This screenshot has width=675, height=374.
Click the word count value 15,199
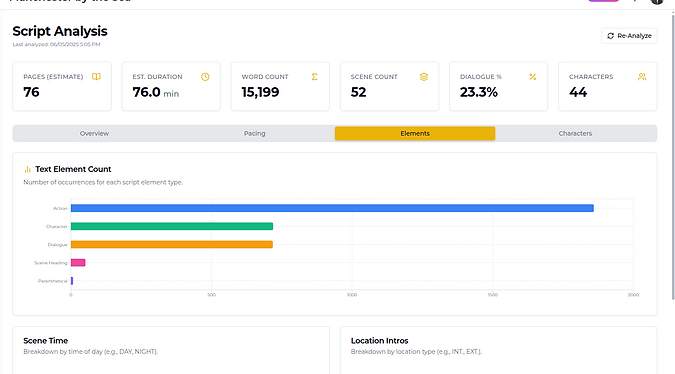[260, 92]
